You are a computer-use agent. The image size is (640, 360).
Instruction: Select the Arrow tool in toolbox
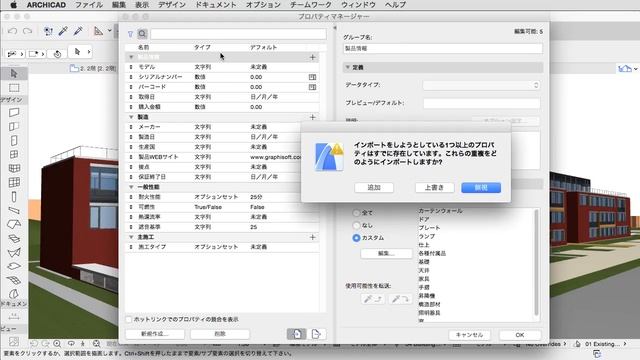click(14, 74)
